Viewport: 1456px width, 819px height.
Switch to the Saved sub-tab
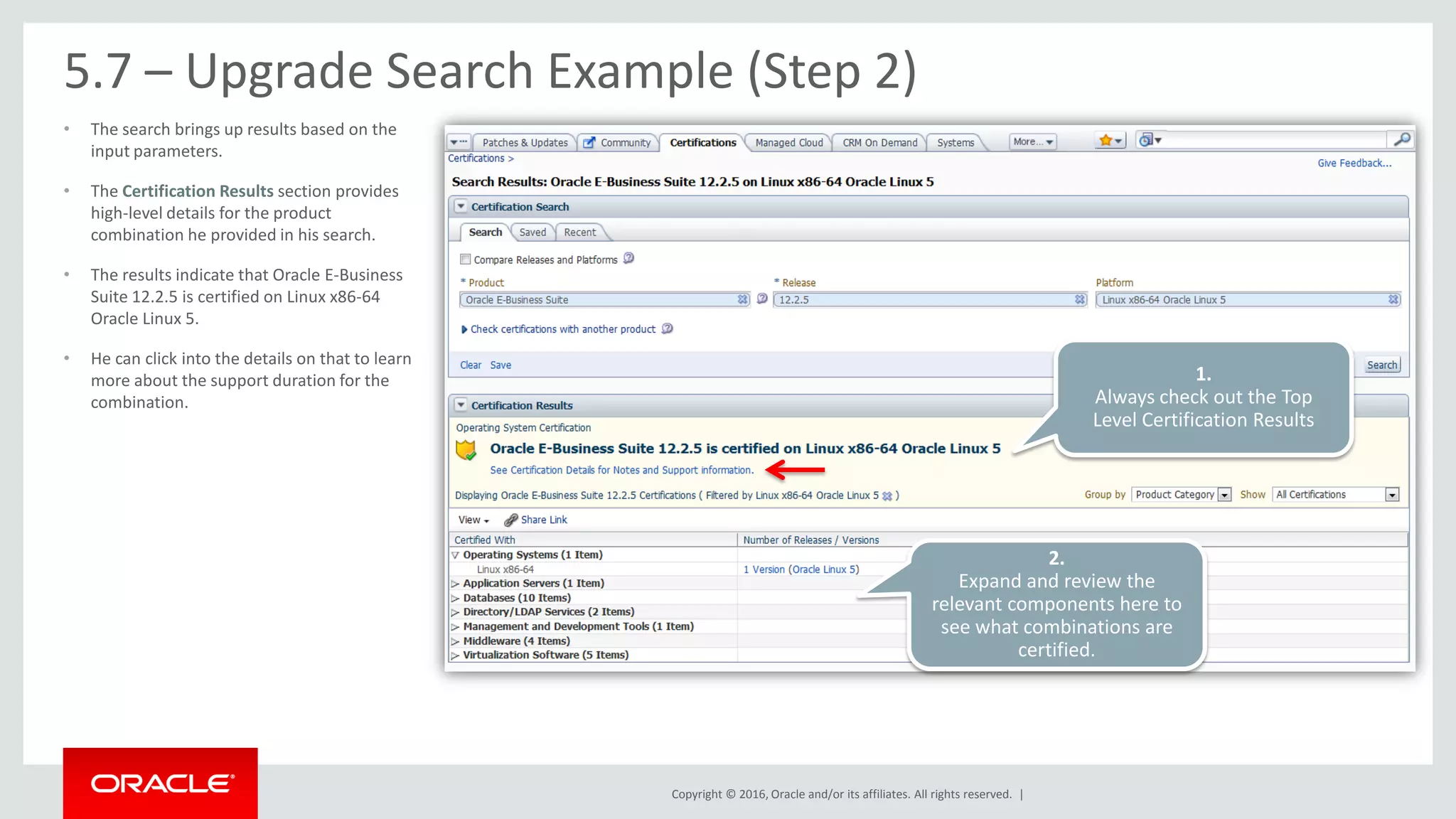pyautogui.click(x=532, y=232)
